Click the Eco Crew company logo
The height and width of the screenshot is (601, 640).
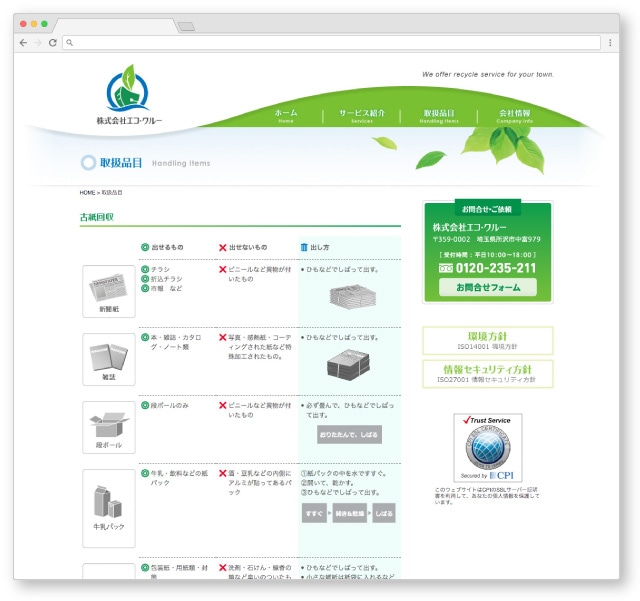129,95
